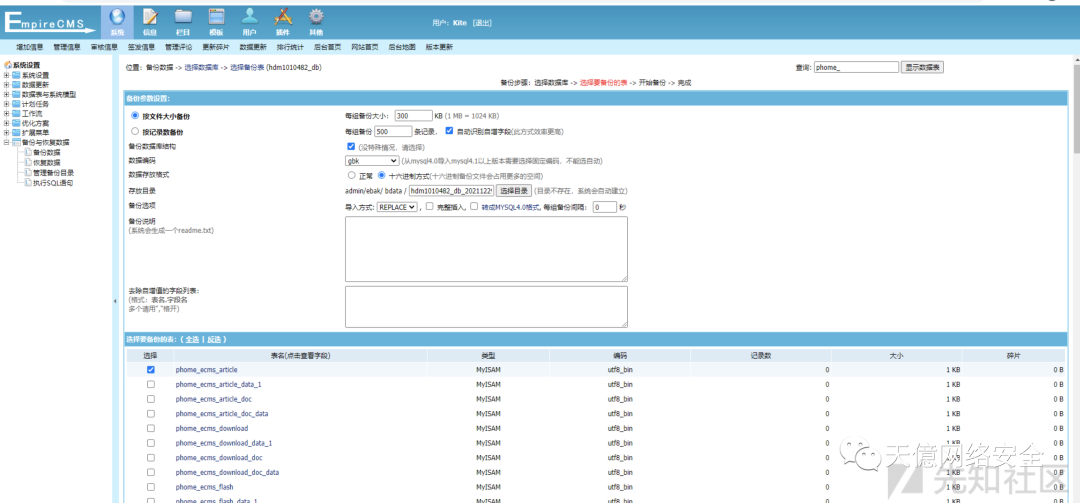Expand the 系统设置 folder node
The image size is (1080, 503).
(x=7, y=75)
